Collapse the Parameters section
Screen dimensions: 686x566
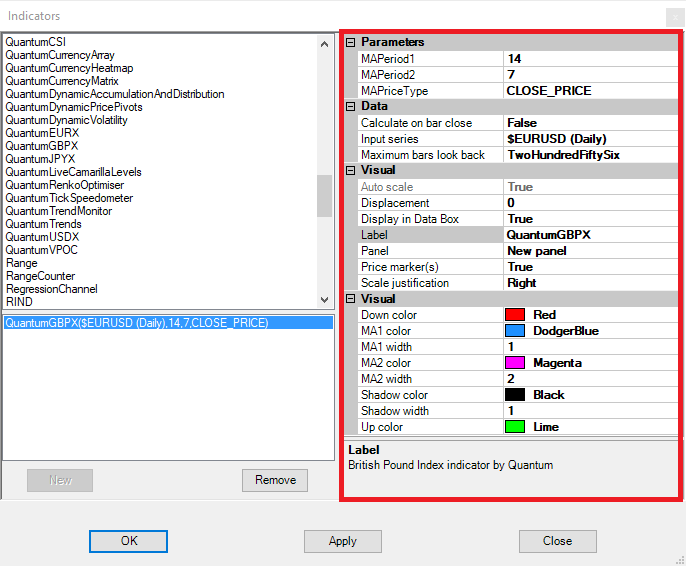tap(350, 42)
